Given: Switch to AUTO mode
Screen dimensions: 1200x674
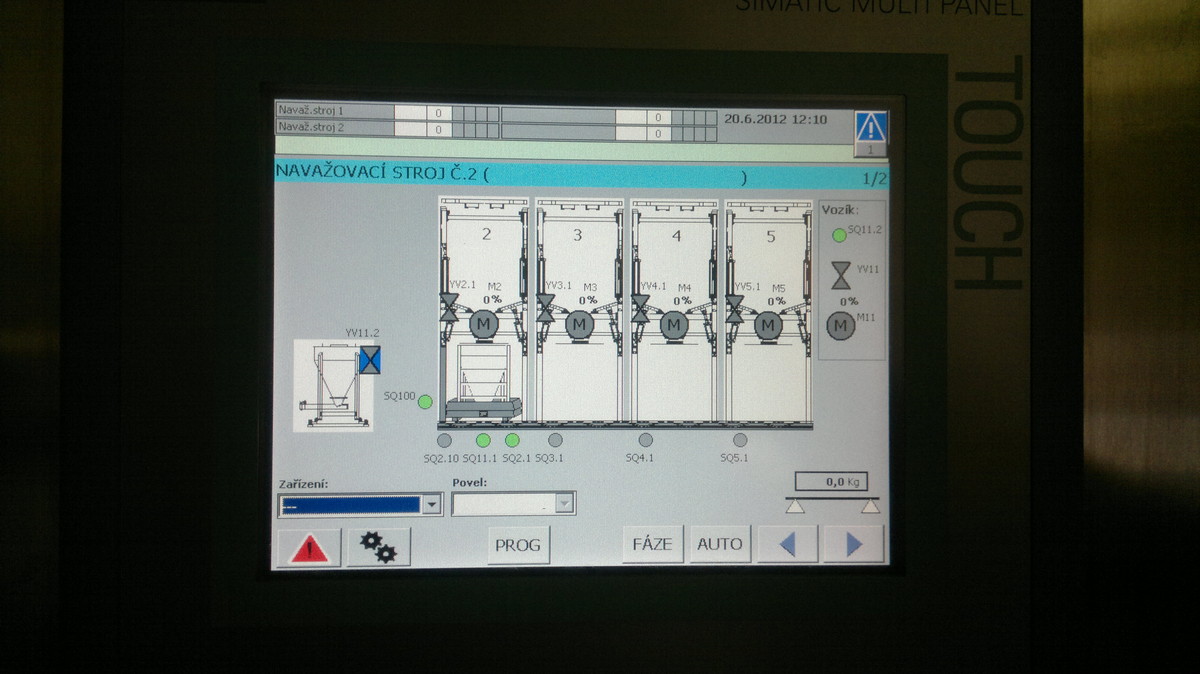Looking at the screenshot, I should 720,545.
